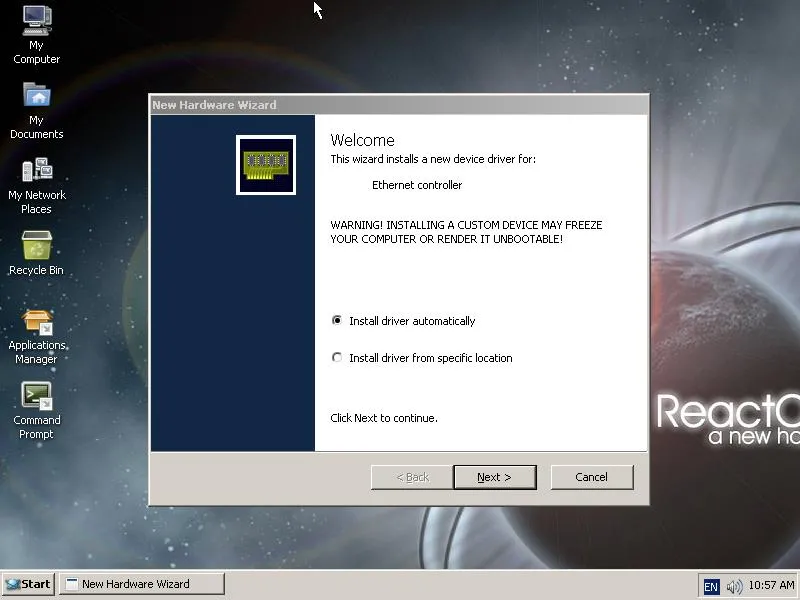Click the Ethernet controller label text
Image resolution: width=800 pixels, height=600 pixels.
[x=416, y=185]
